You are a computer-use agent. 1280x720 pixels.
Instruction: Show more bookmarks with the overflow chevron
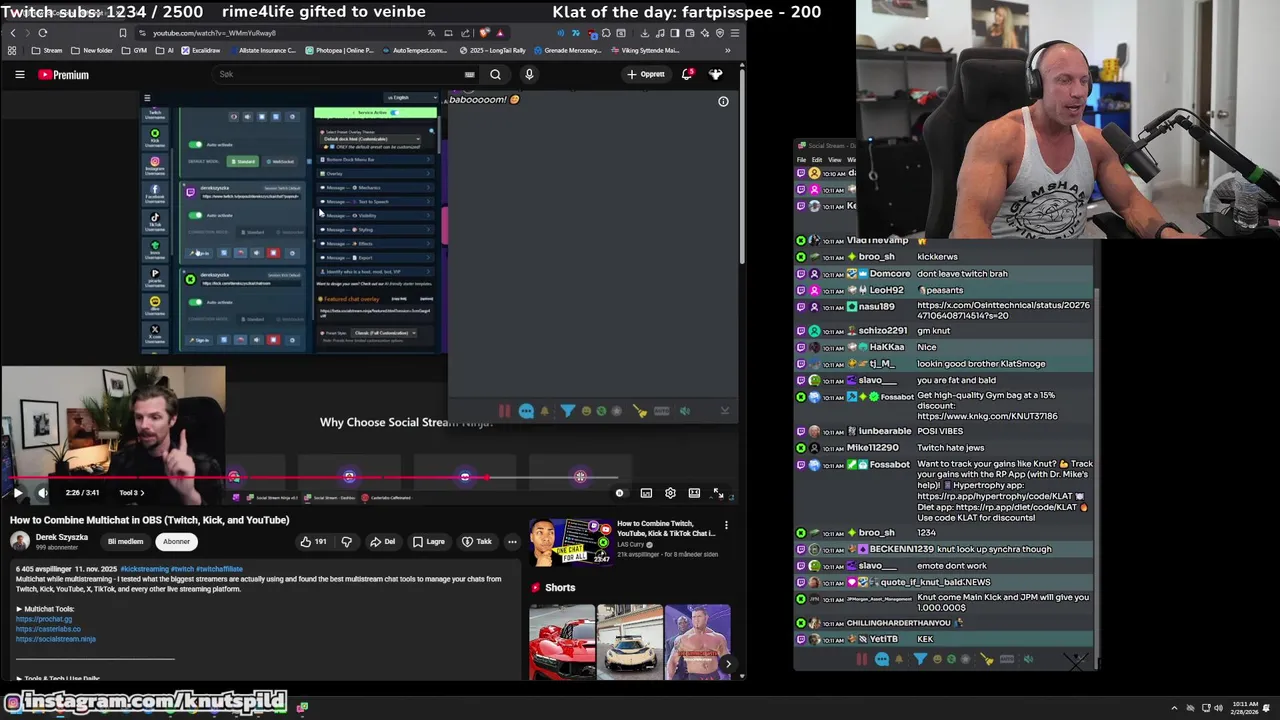[x=727, y=50]
